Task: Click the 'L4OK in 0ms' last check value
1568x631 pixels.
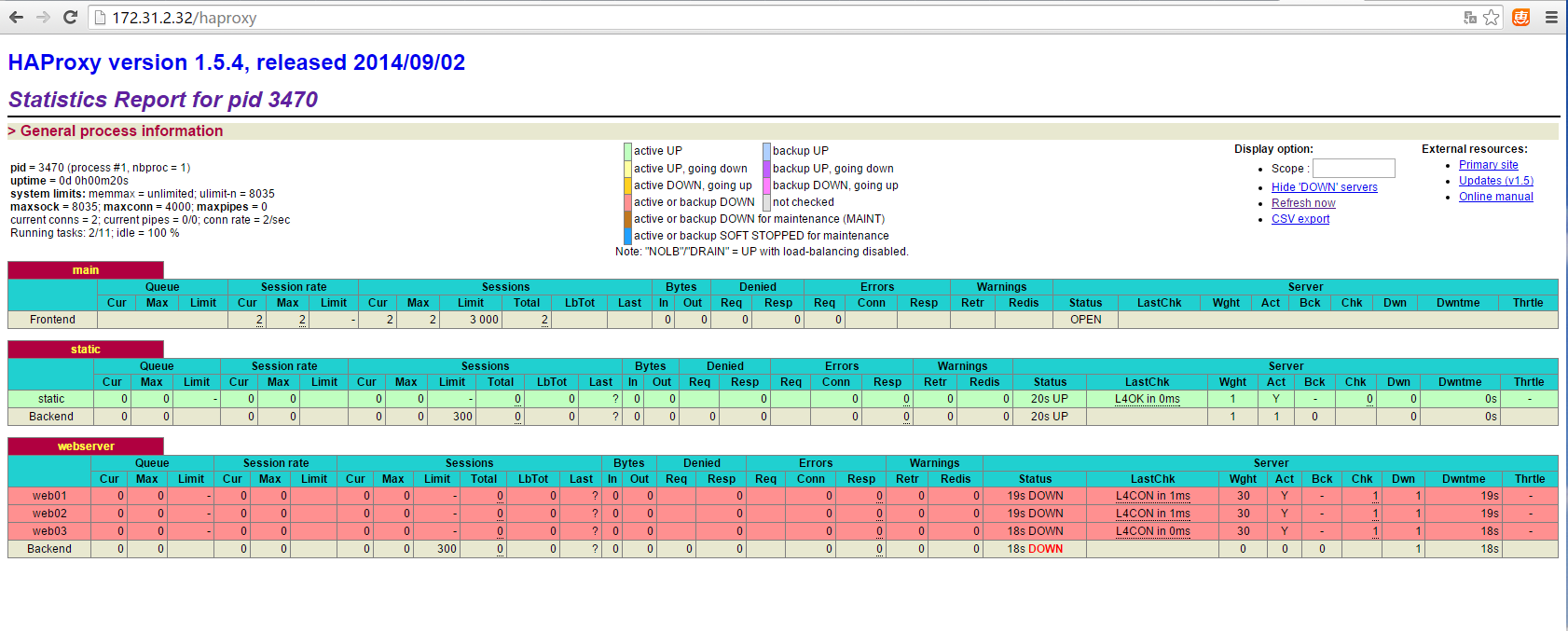Action: click(x=1148, y=399)
